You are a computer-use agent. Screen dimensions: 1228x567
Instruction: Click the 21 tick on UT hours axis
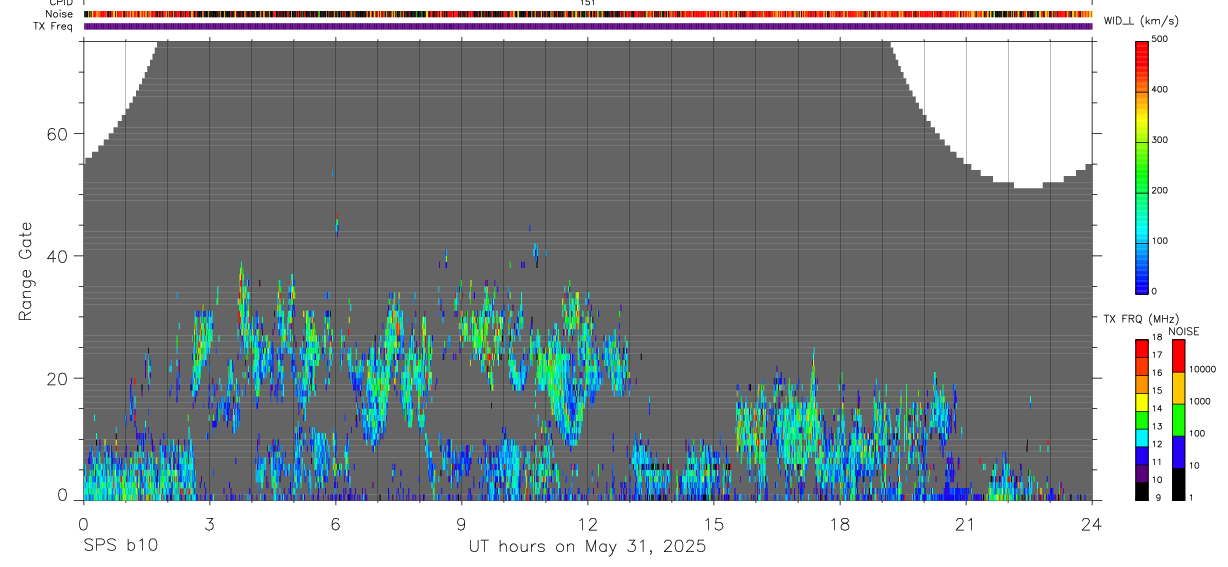(965, 524)
